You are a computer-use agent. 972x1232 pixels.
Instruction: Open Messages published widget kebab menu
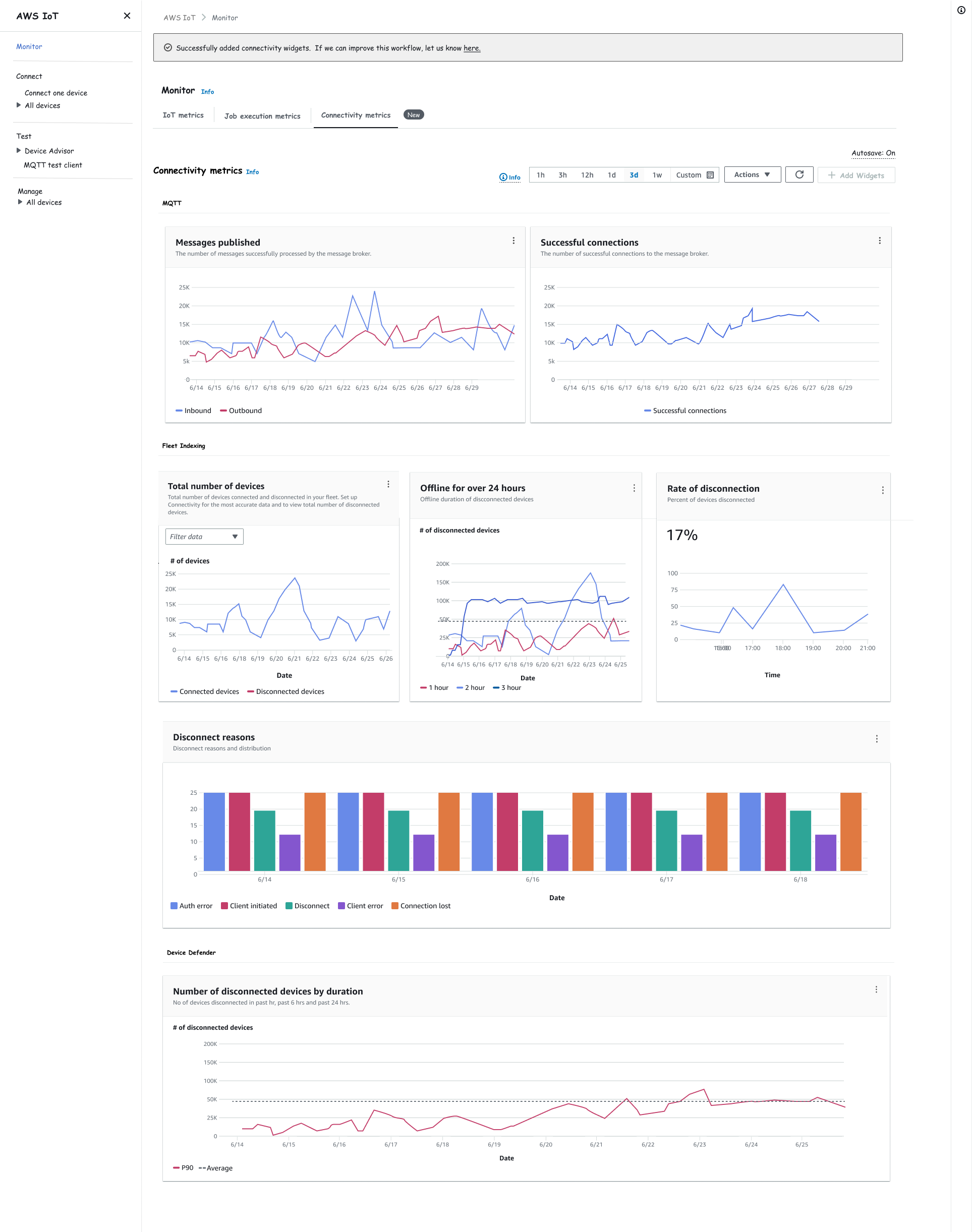tap(513, 241)
